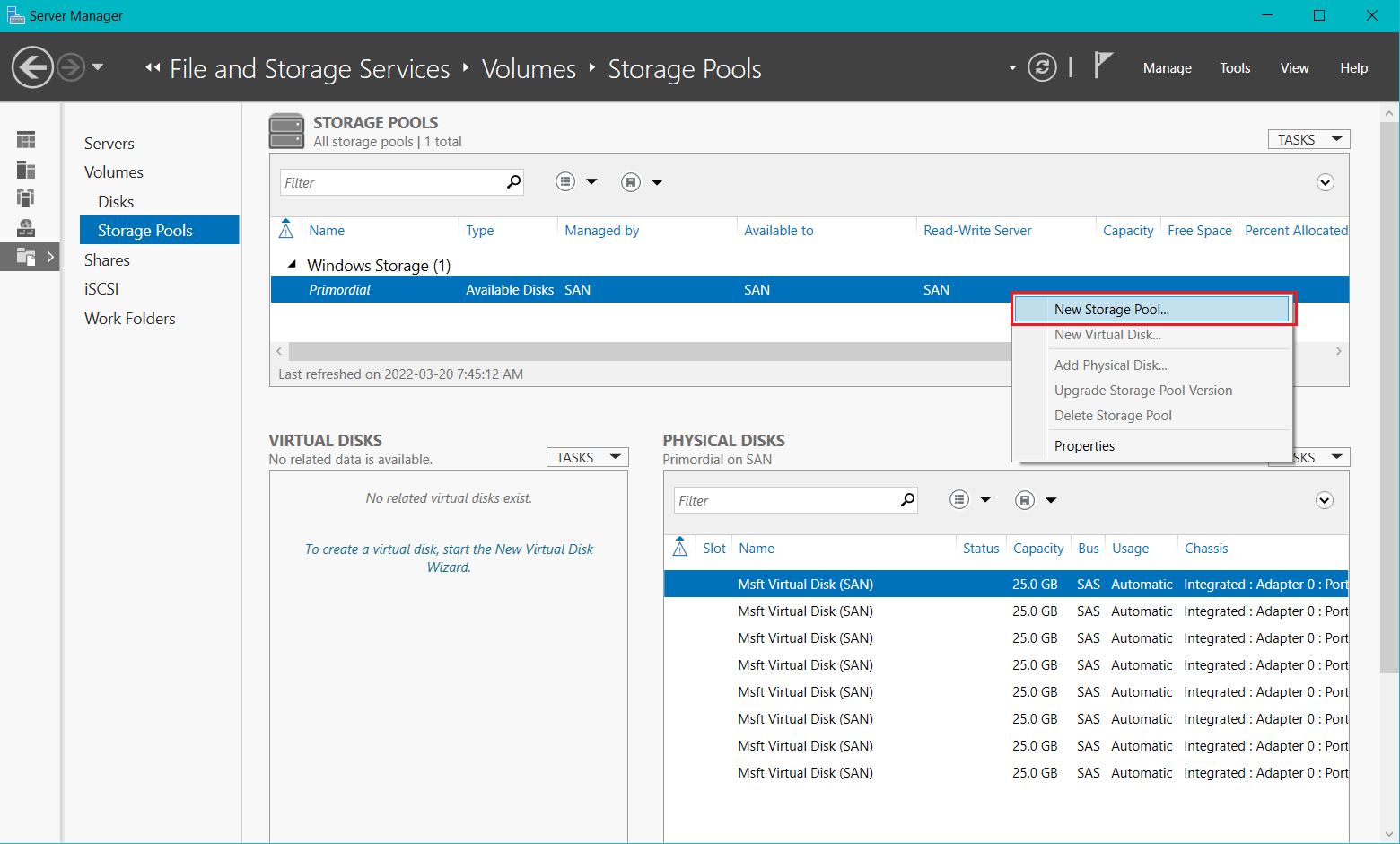The image size is (1400, 844).
Task: Sort physical disks by Slot column
Action: click(x=714, y=549)
